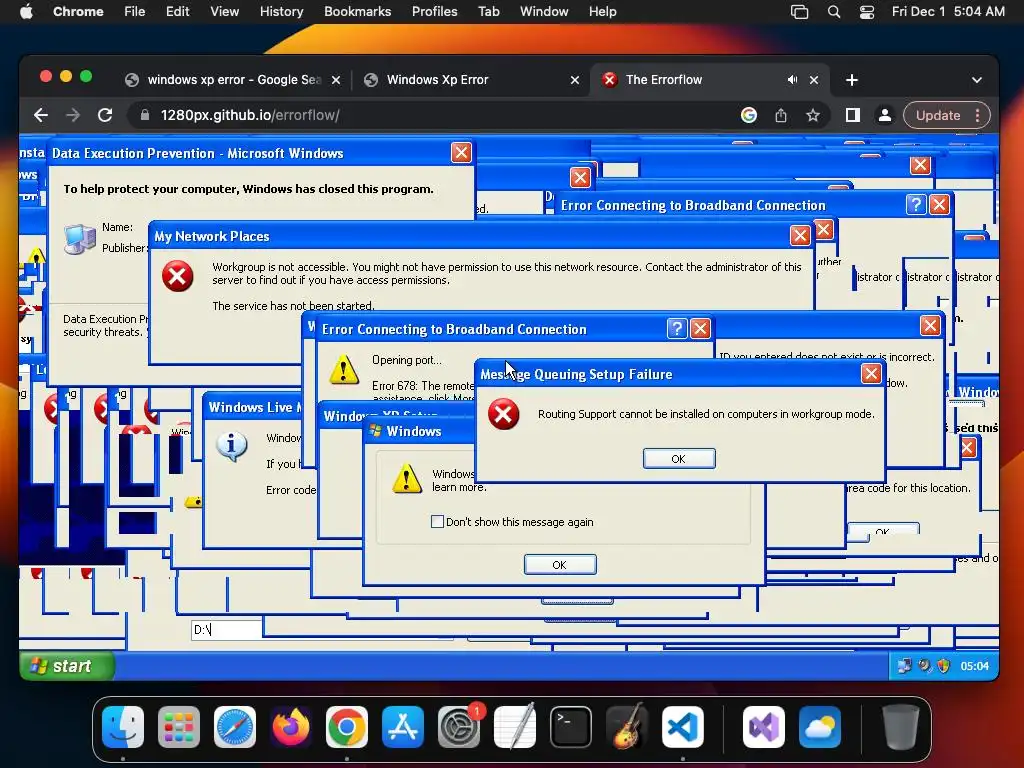Close the Data Execution Prevention window

461,153
